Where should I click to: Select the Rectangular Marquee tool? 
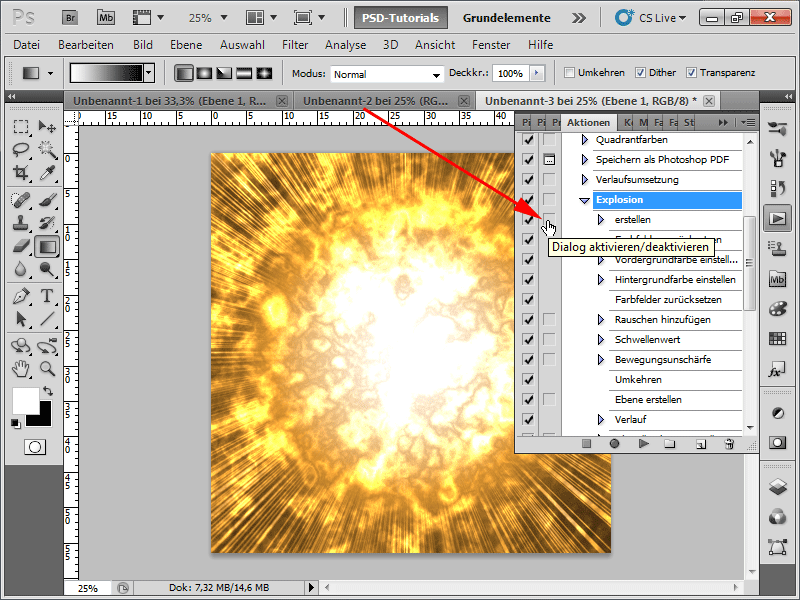[x=21, y=126]
